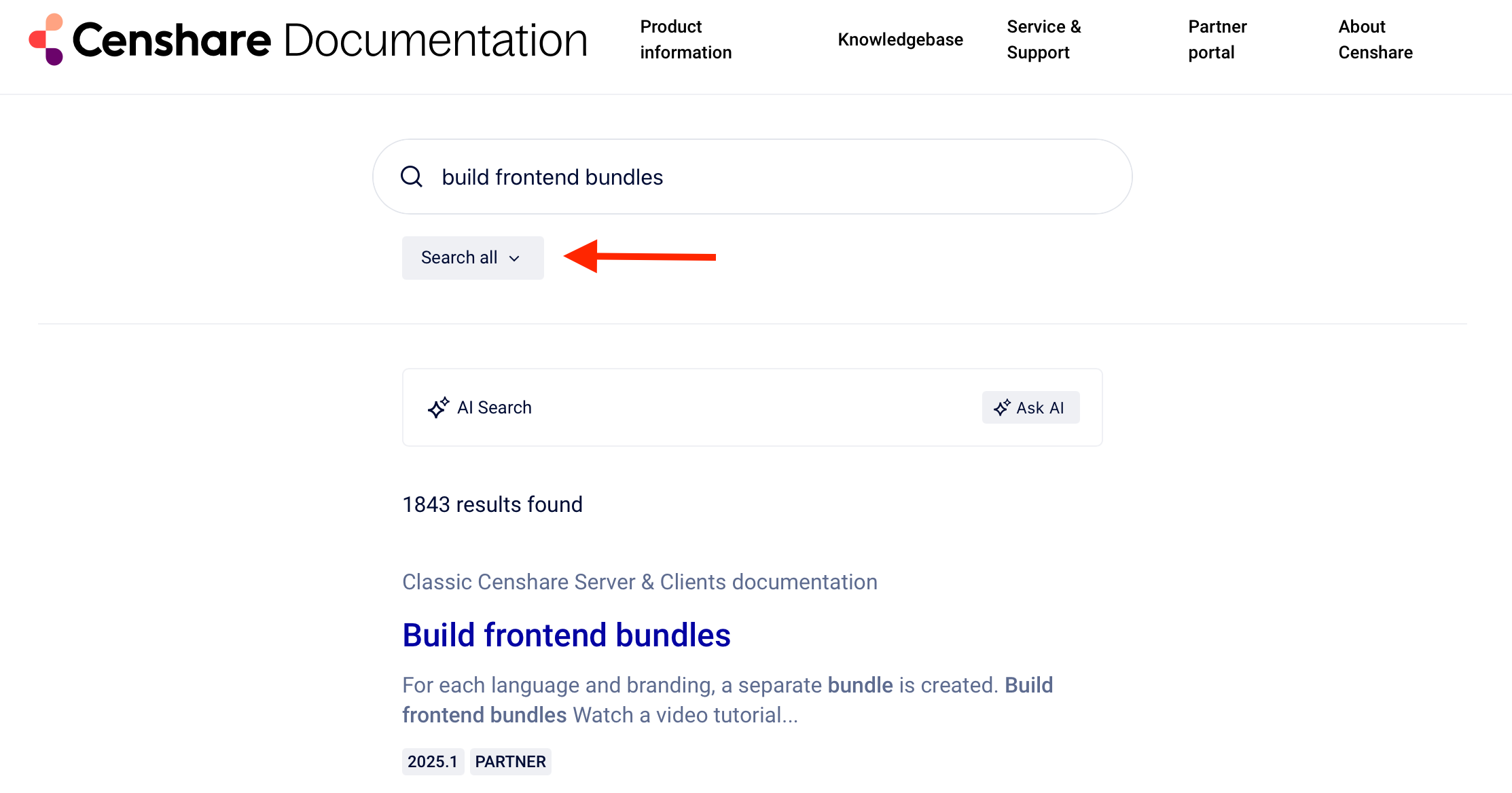This screenshot has width=1512, height=793.
Task: Go to Service & Support
Action: click(x=1043, y=39)
